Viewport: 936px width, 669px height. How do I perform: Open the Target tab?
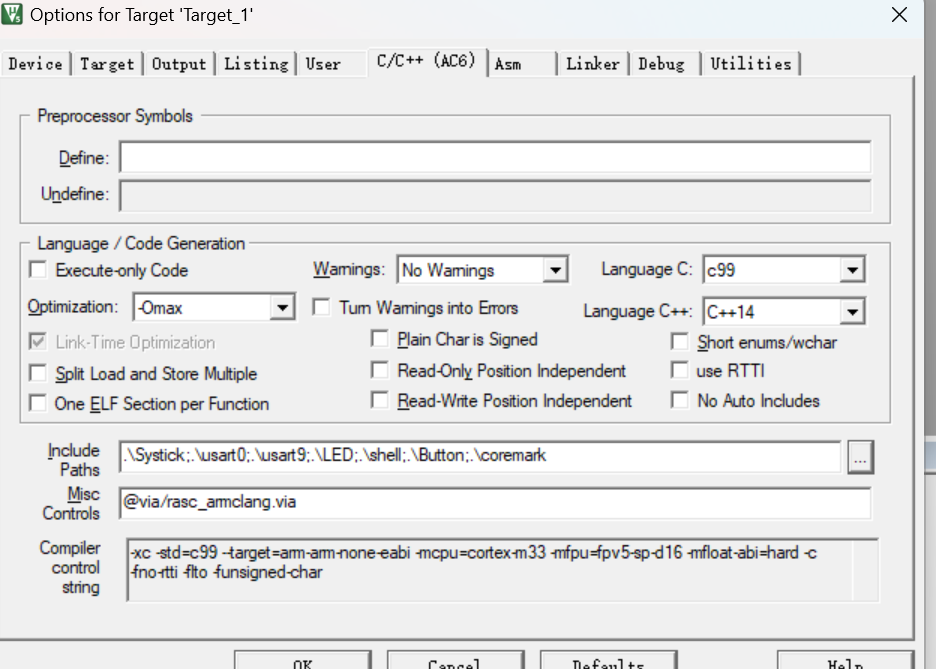point(107,64)
